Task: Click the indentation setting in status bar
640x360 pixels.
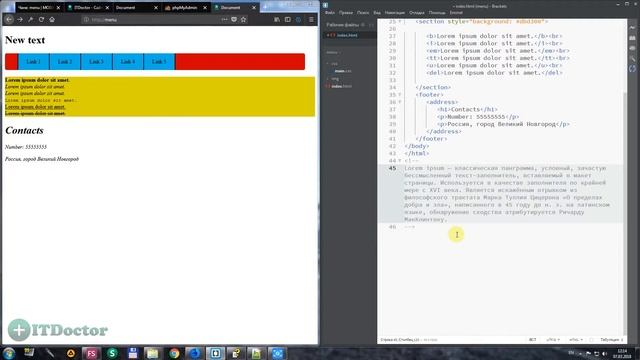Action: 611,340
